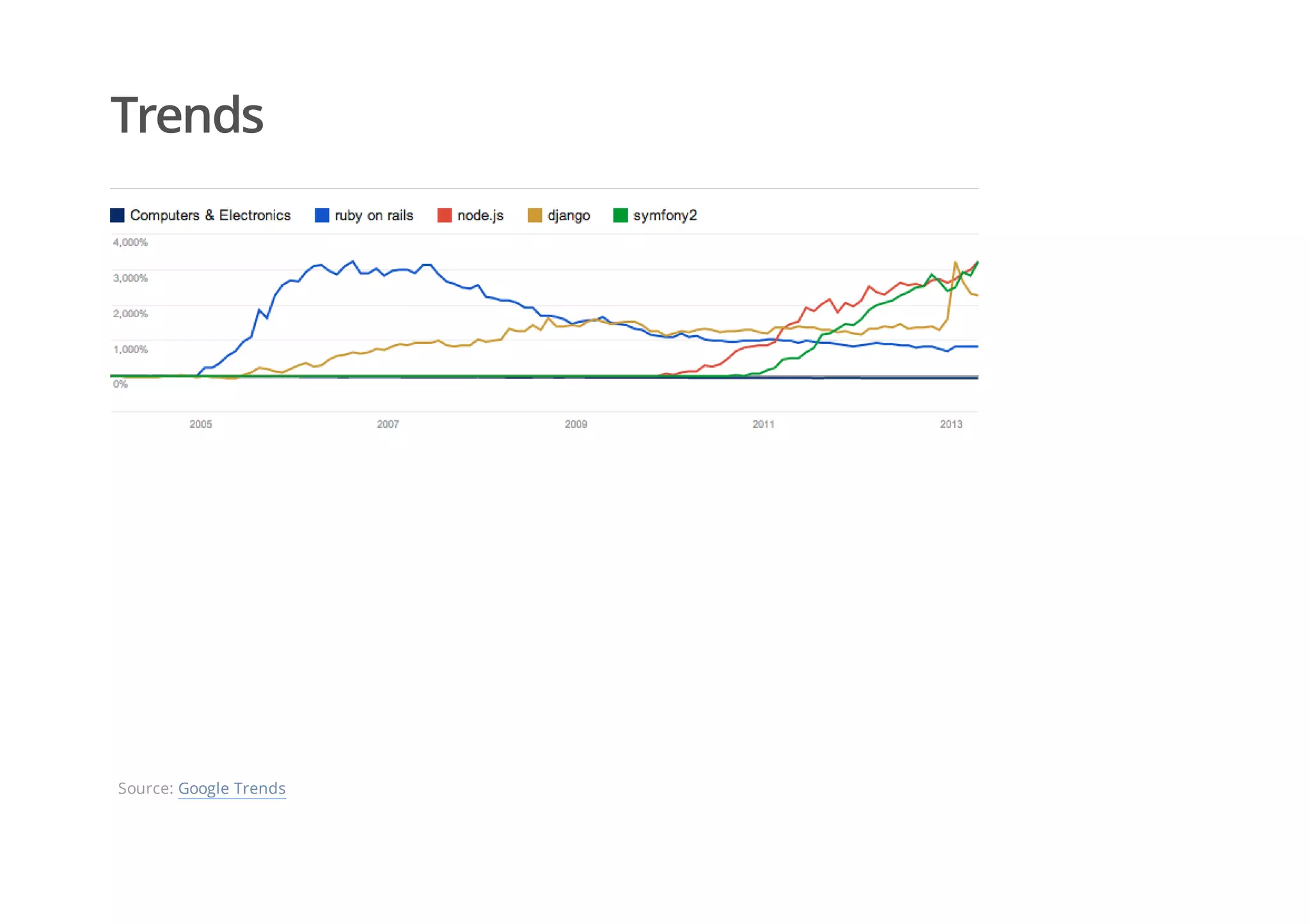Click the Trends slide heading
Viewport: 1310px width, 924px height.
point(187,115)
